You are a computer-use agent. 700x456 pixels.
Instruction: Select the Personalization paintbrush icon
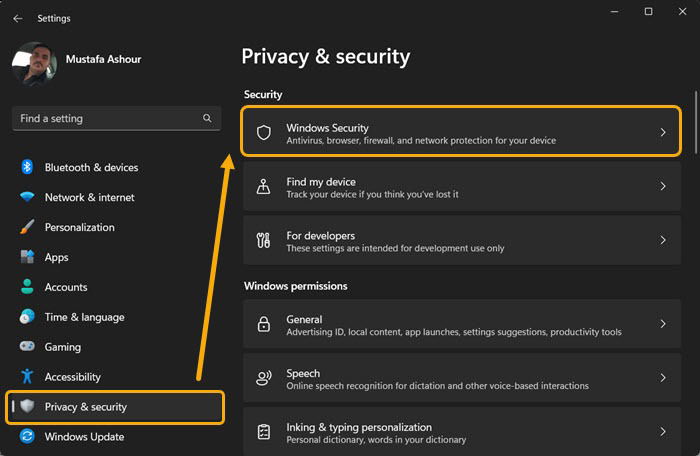click(x=27, y=227)
